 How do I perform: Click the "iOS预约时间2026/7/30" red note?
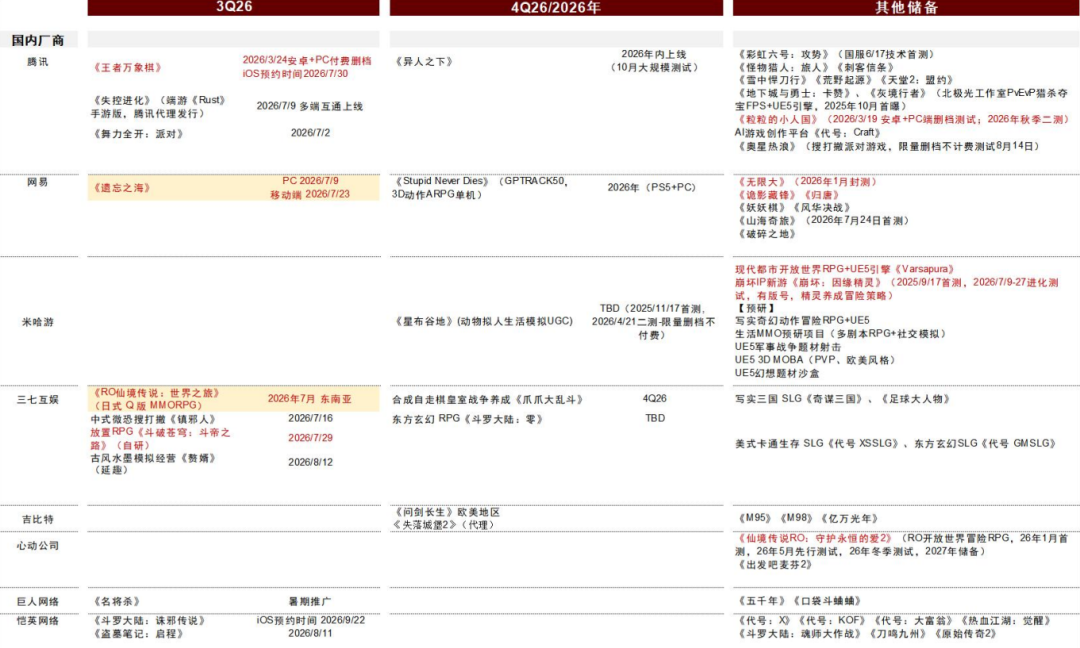[295, 74]
